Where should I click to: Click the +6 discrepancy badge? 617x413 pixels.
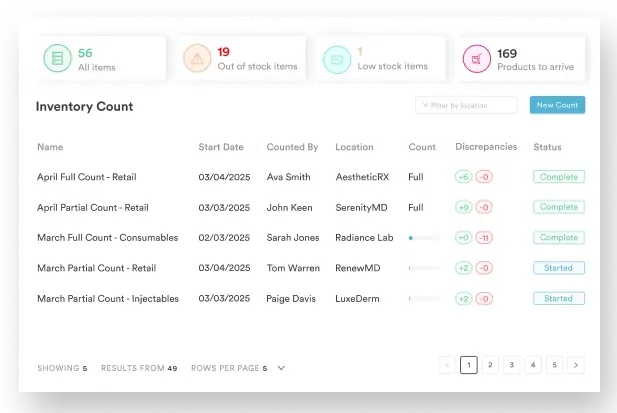click(x=464, y=177)
